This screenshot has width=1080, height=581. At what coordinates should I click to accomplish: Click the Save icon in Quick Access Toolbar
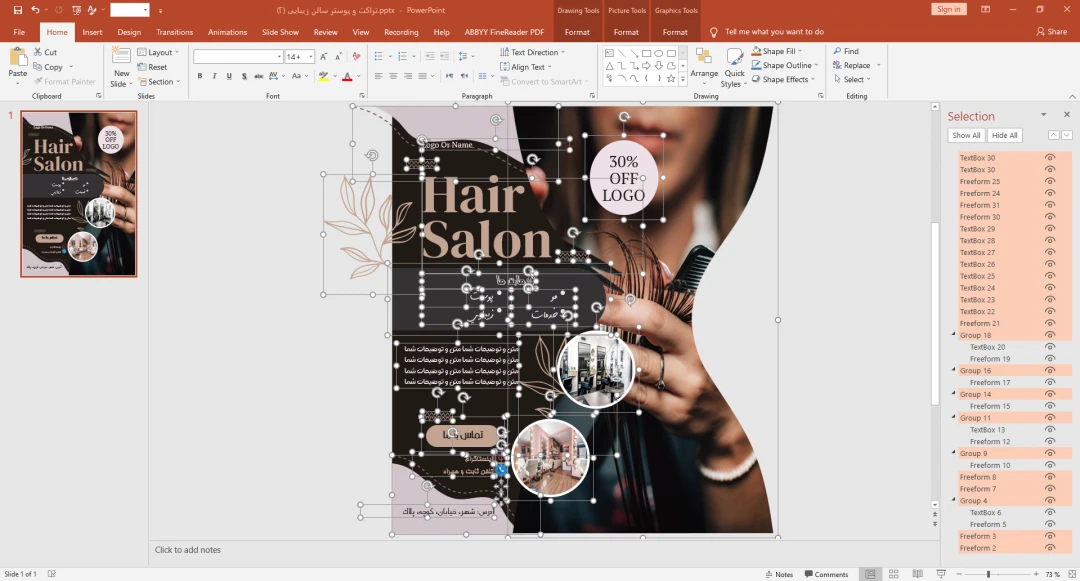(x=18, y=9)
